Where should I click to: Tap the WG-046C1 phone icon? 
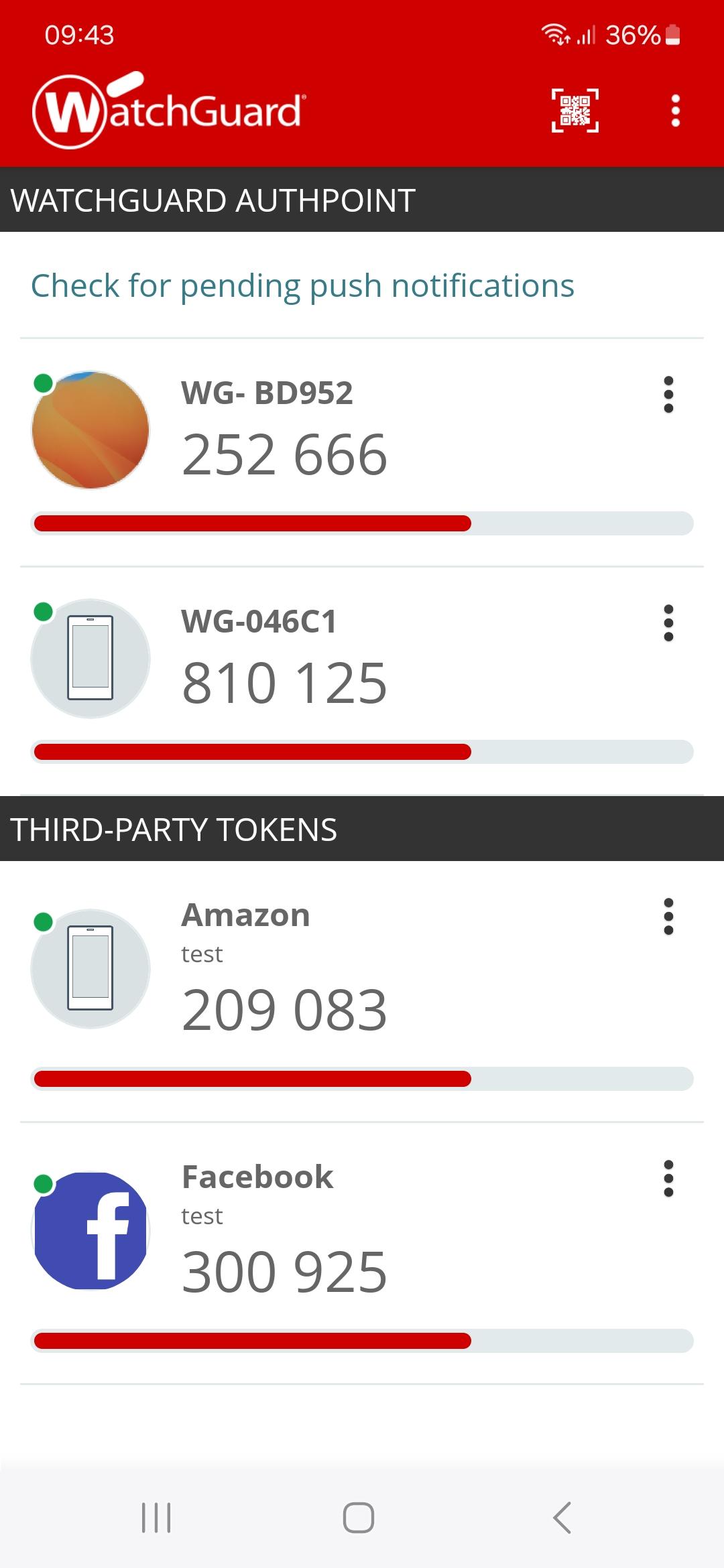click(90, 658)
